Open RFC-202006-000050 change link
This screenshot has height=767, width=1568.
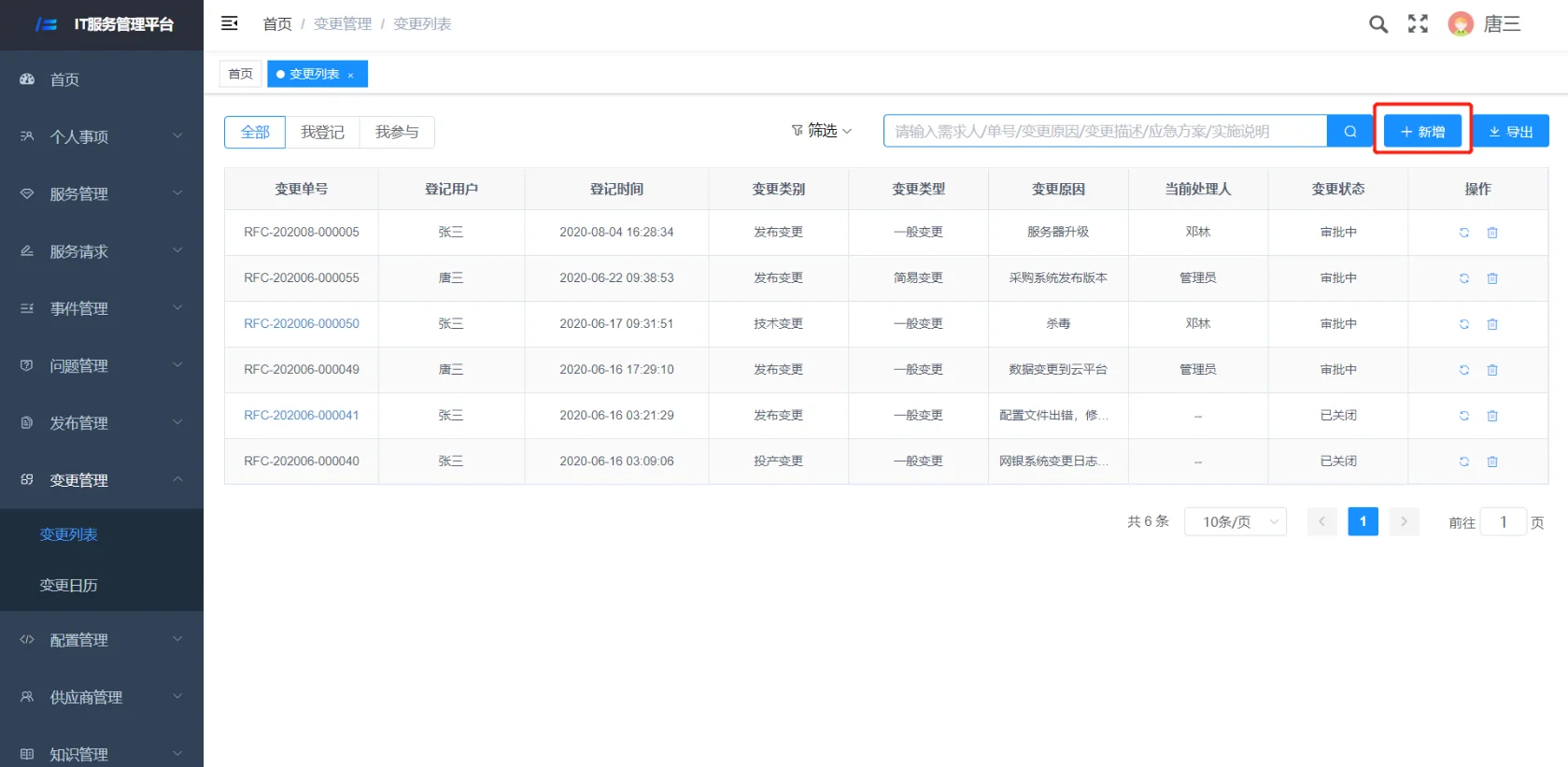tap(302, 323)
